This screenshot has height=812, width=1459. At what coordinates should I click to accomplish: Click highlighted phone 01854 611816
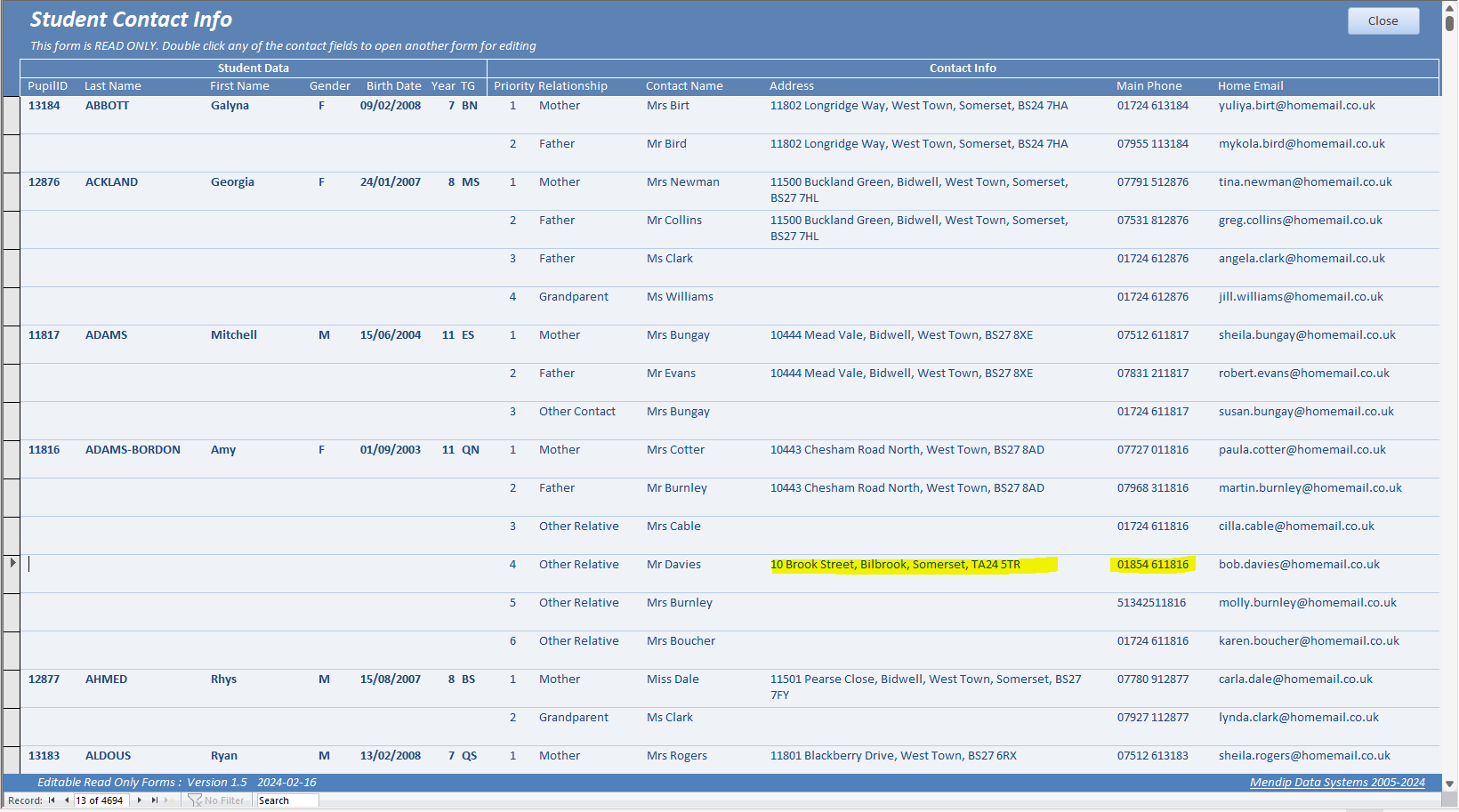click(x=1153, y=565)
